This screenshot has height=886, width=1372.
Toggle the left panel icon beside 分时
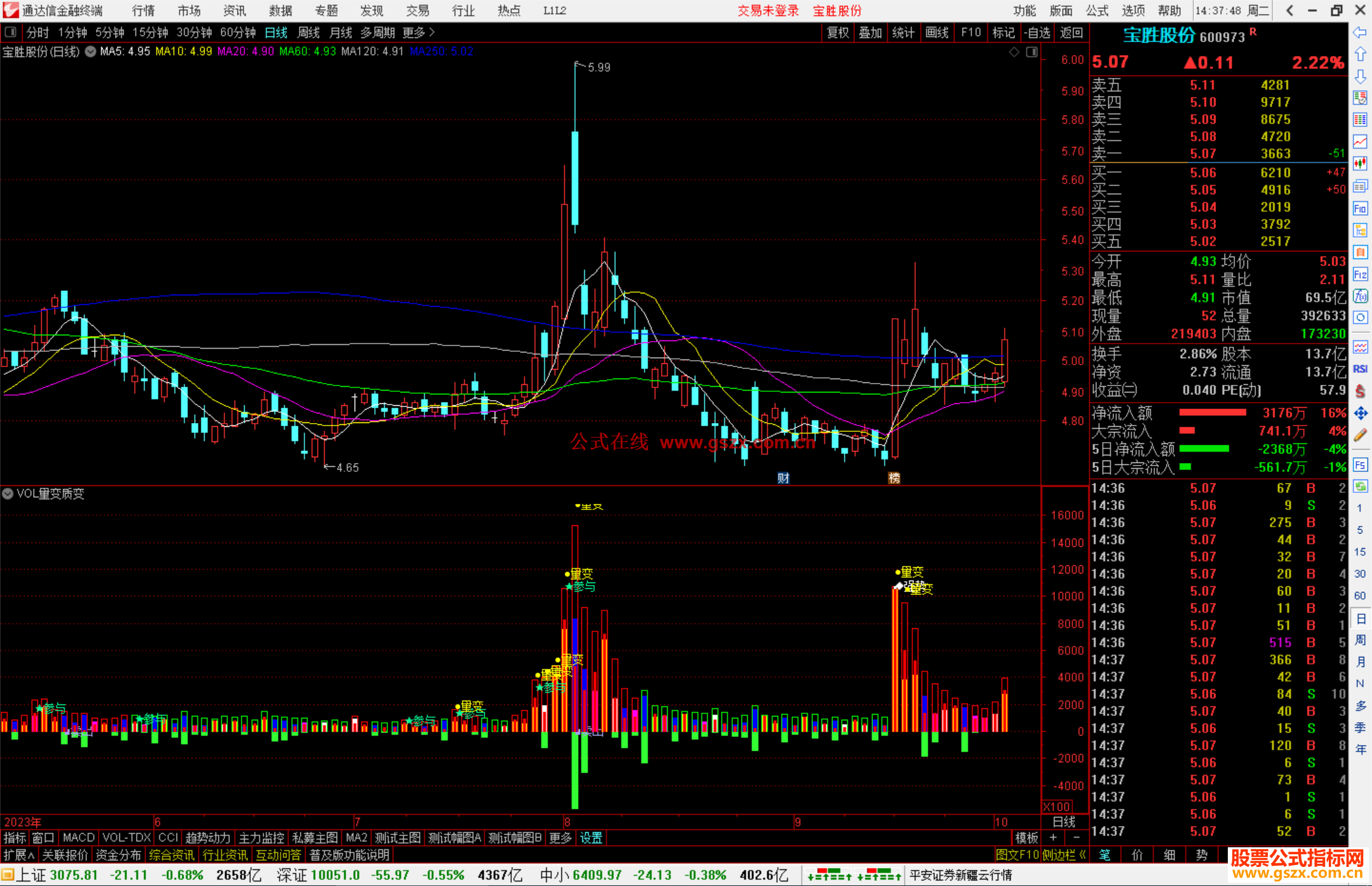tap(11, 32)
